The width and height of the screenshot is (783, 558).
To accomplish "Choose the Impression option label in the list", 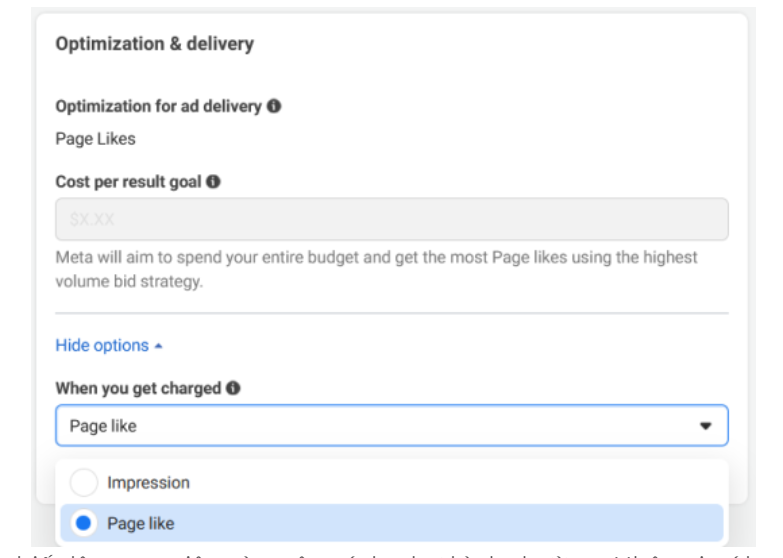I will tap(148, 483).
